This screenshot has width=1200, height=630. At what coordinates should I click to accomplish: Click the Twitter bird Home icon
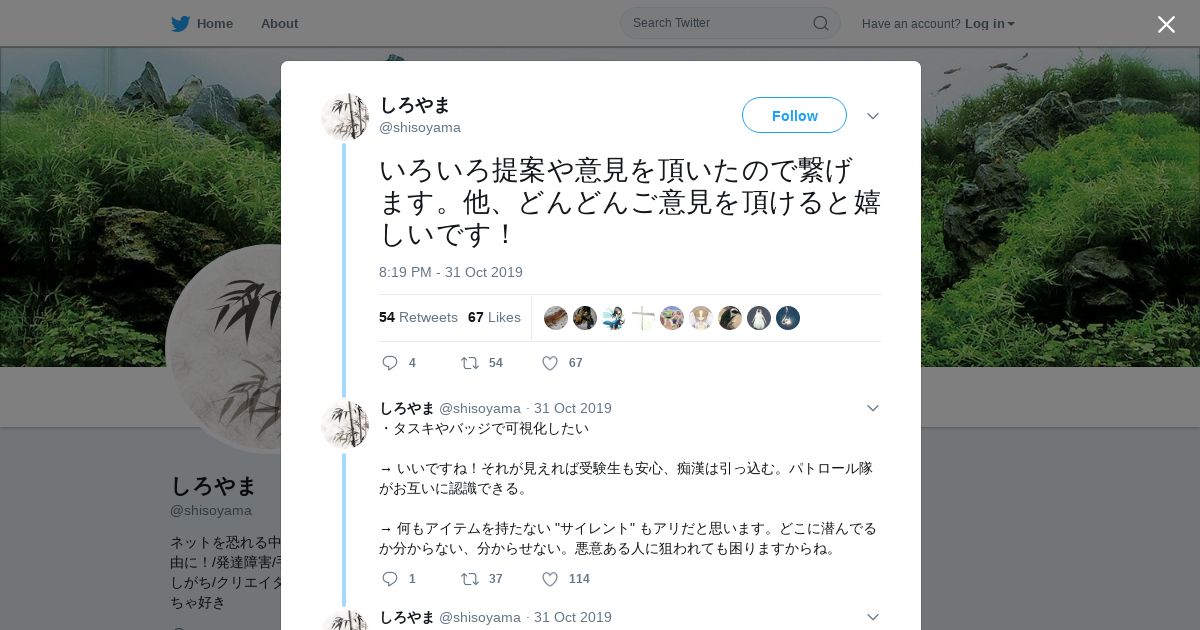180,23
